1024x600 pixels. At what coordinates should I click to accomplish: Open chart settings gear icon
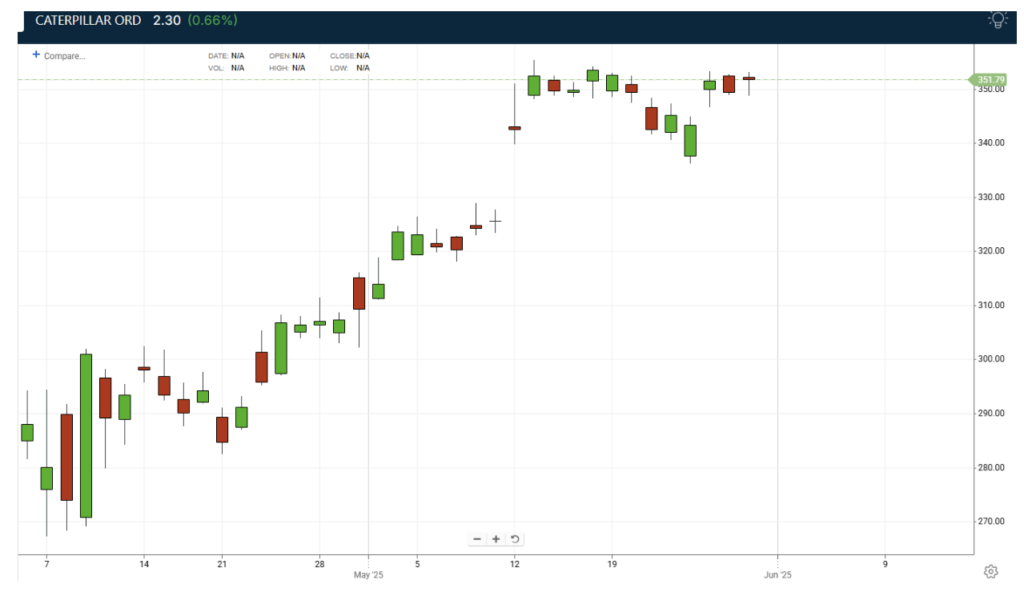tap(991, 572)
